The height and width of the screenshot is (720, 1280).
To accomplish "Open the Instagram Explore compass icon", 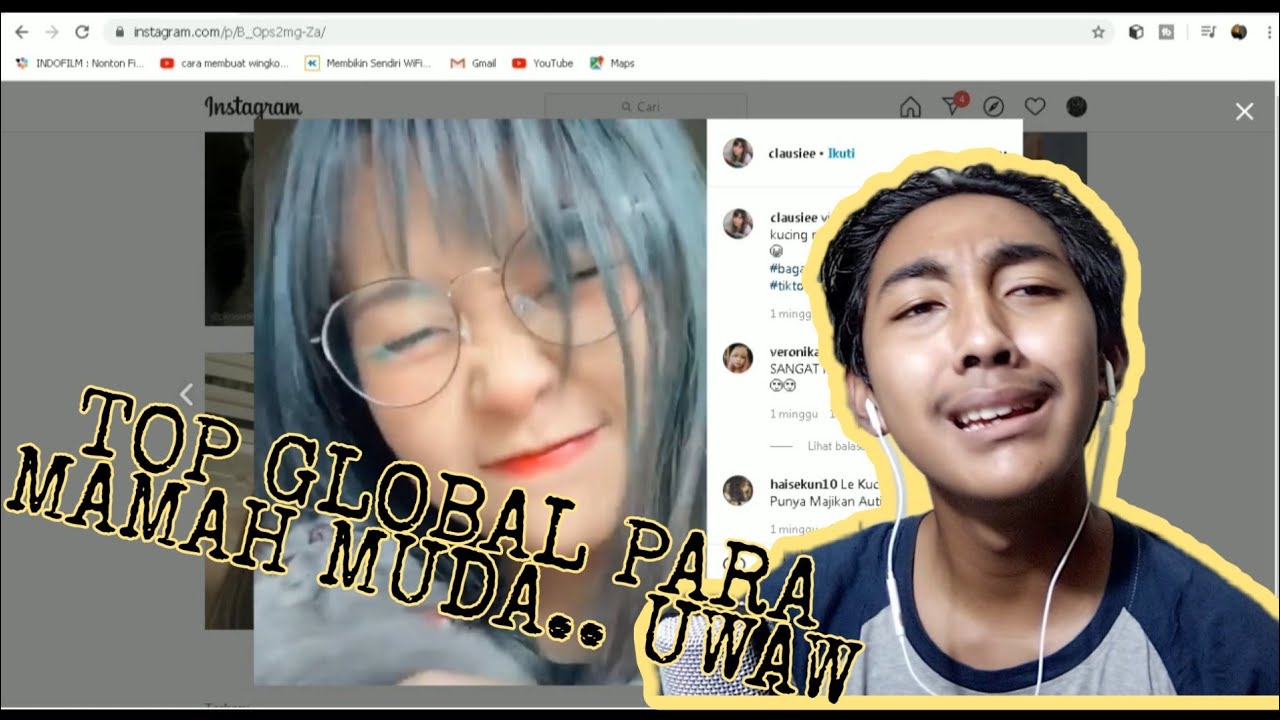I will 993,107.
